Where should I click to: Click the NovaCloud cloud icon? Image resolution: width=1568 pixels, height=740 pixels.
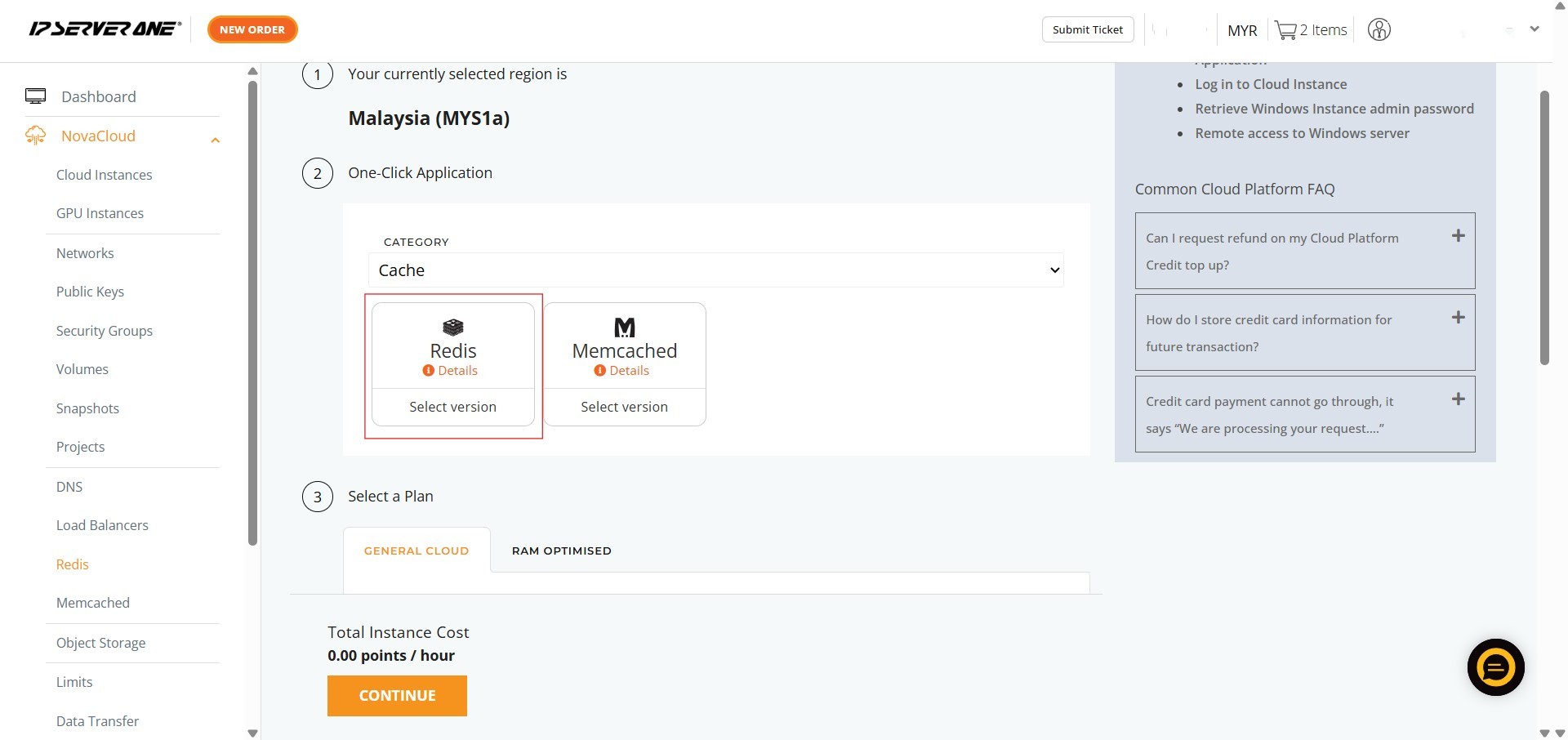click(x=35, y=136)
